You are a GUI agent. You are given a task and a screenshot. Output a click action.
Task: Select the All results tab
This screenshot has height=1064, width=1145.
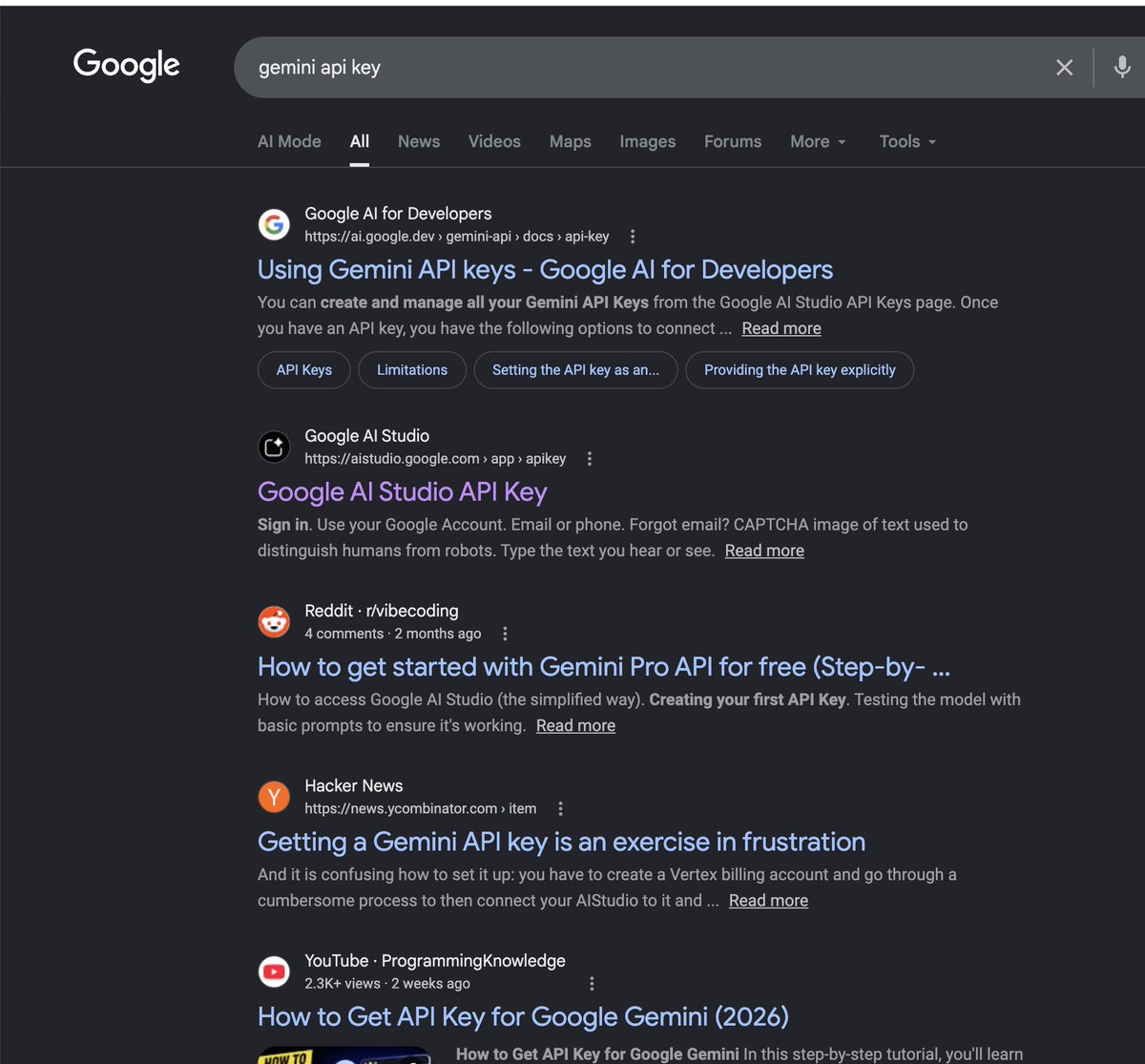[360, 141]
